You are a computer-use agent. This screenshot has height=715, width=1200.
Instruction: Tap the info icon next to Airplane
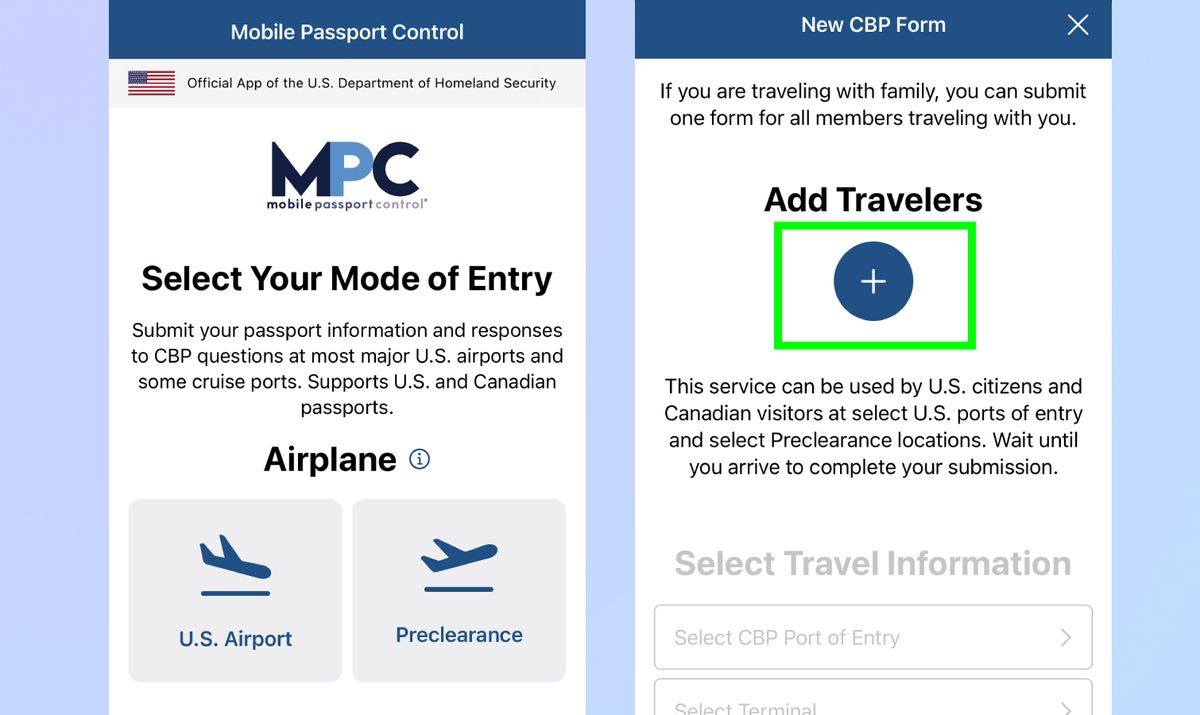[x=421, y=459]
